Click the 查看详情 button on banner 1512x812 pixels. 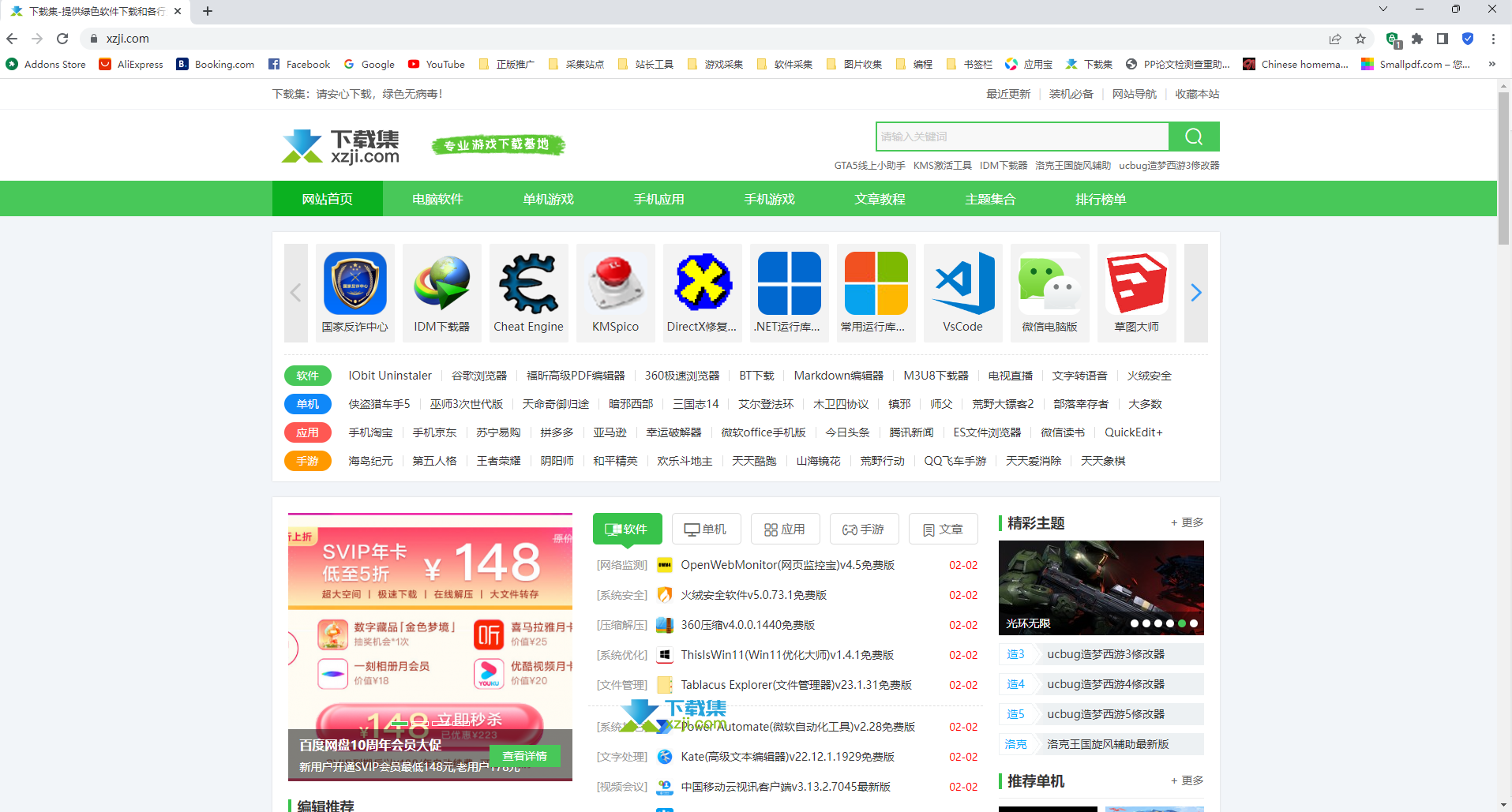point(524,756)
